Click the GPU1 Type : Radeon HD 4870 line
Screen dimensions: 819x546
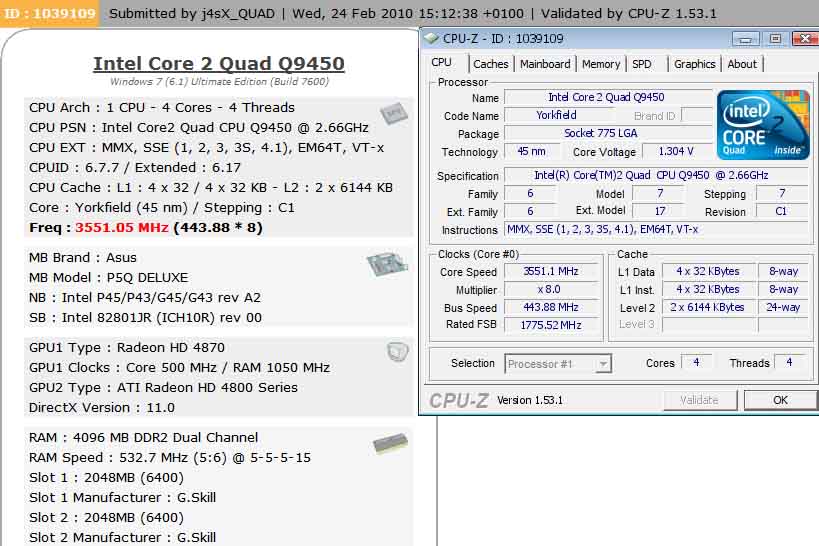(127, 347)
